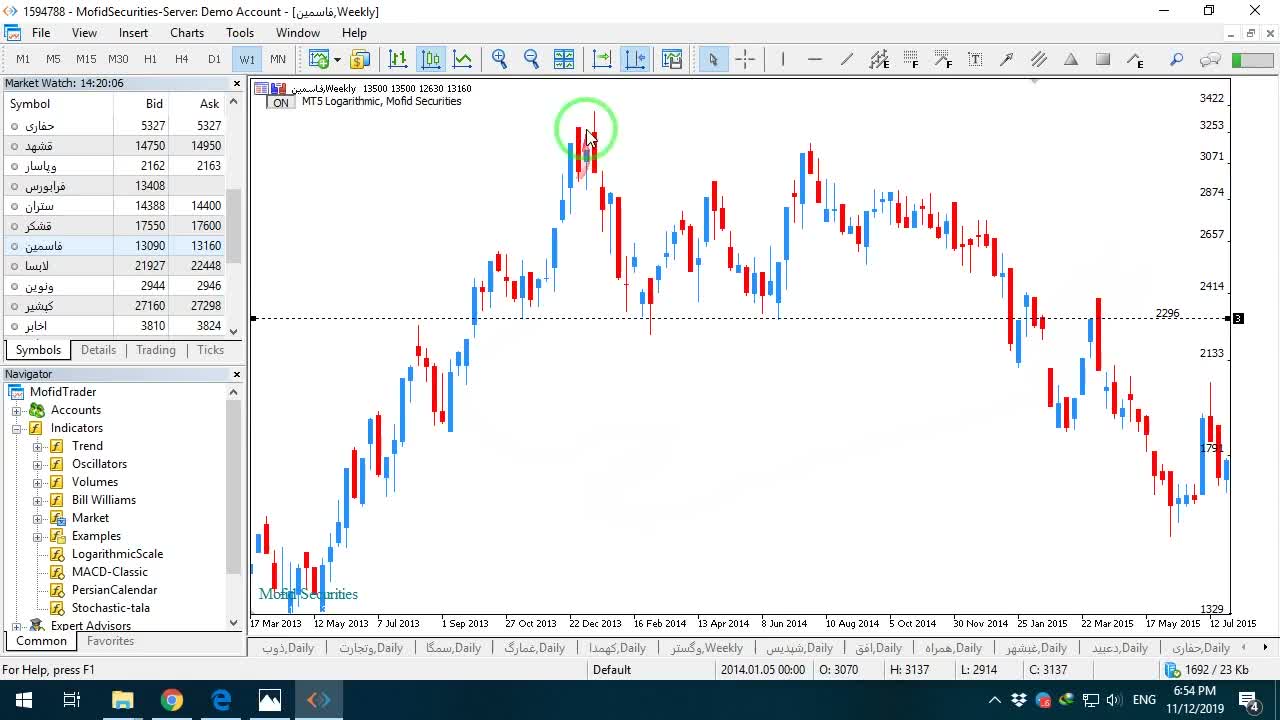Switch chart to MN monthly timeframe
The image size is (1280, 720).
pyautogui.click(x=278, y=59)
